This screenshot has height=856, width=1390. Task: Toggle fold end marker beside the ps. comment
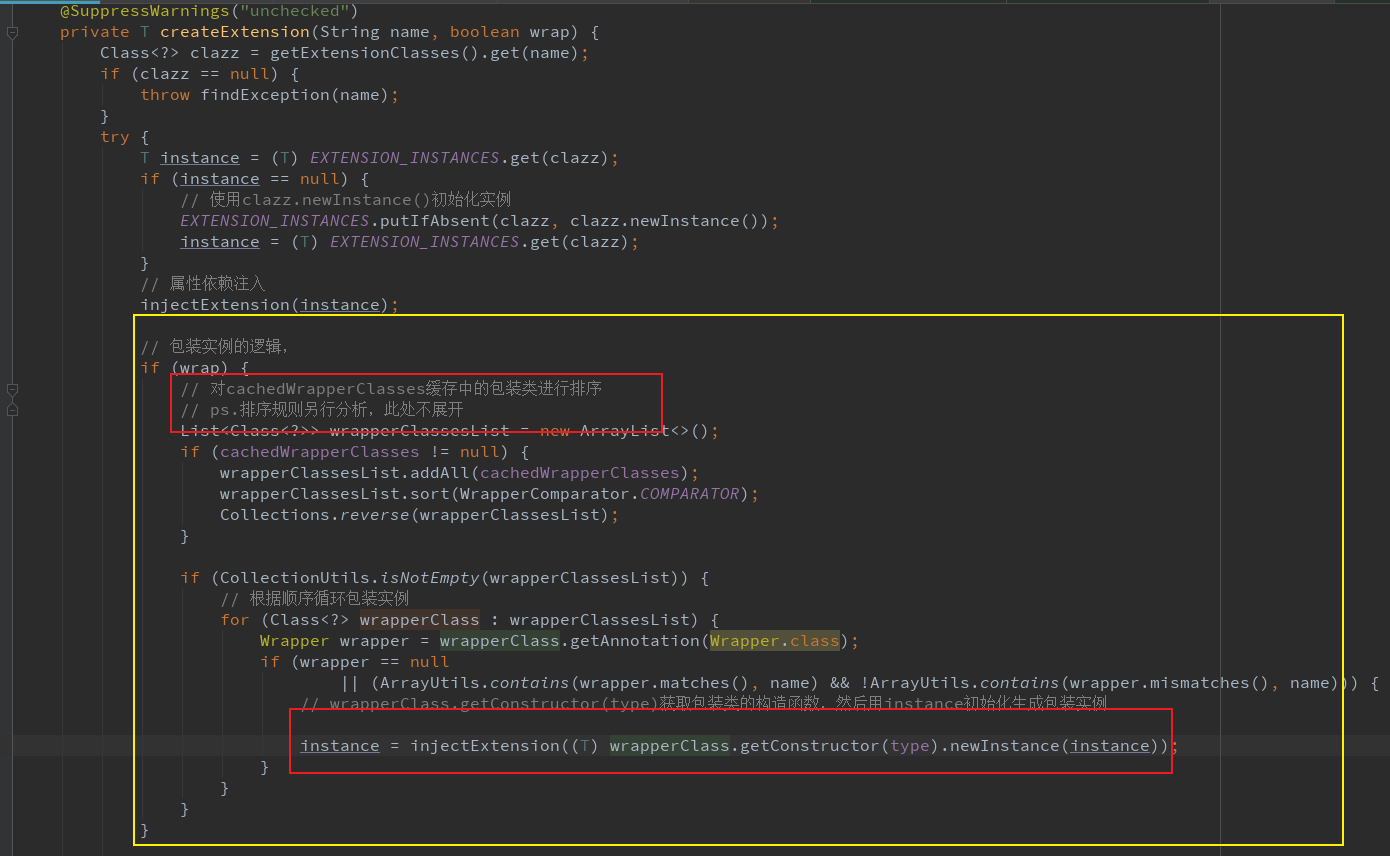12,409
